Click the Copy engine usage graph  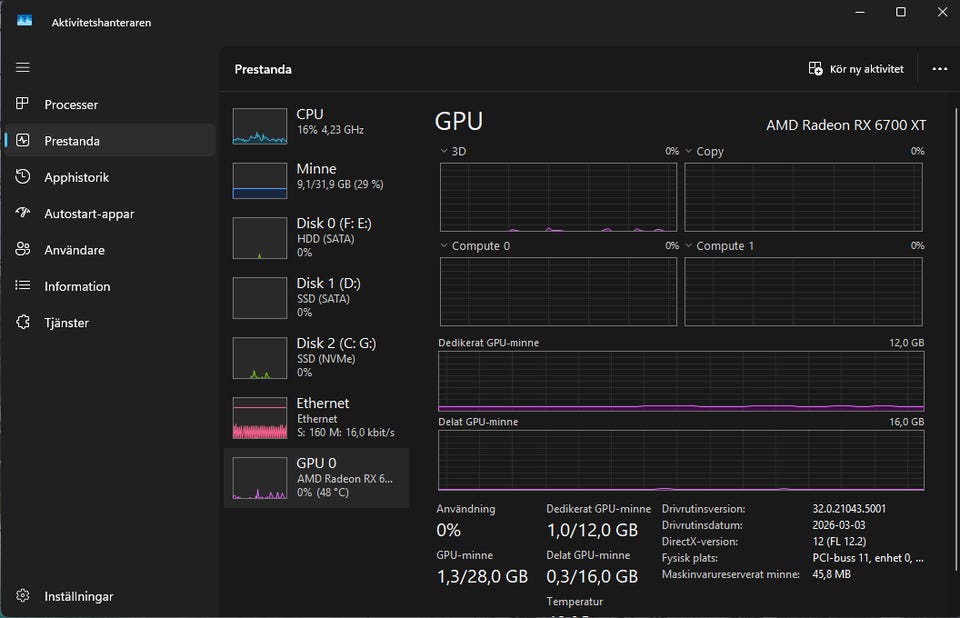[x=803, y=197]
